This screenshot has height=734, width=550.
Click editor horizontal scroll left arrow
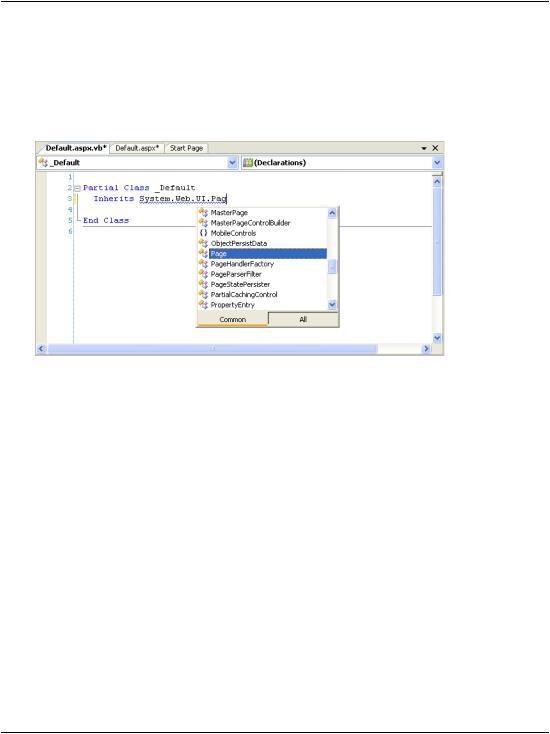pos(42,349)
